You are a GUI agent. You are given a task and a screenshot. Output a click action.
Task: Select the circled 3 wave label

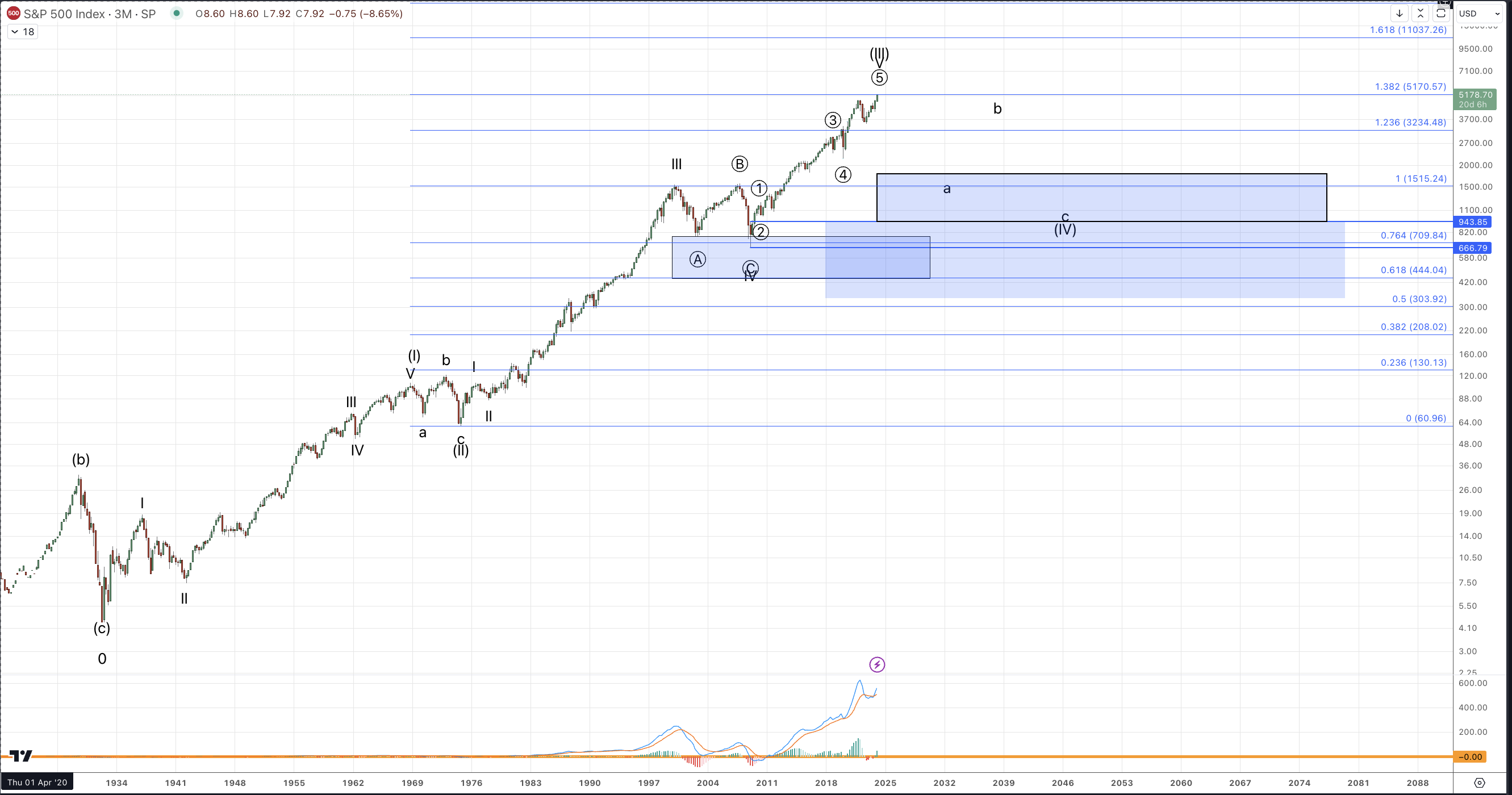pyautogui.click(x=832, y=120)
